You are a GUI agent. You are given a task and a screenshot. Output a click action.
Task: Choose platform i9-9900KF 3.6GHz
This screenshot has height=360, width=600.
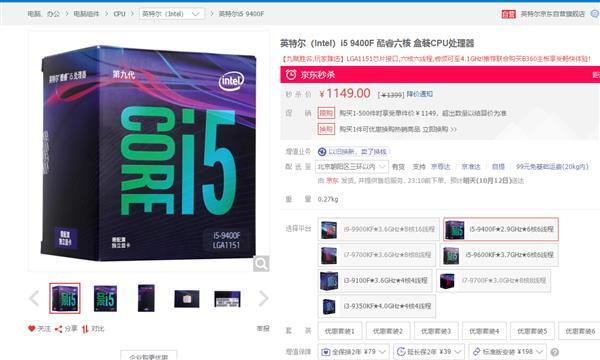click(x=378, y=229)
